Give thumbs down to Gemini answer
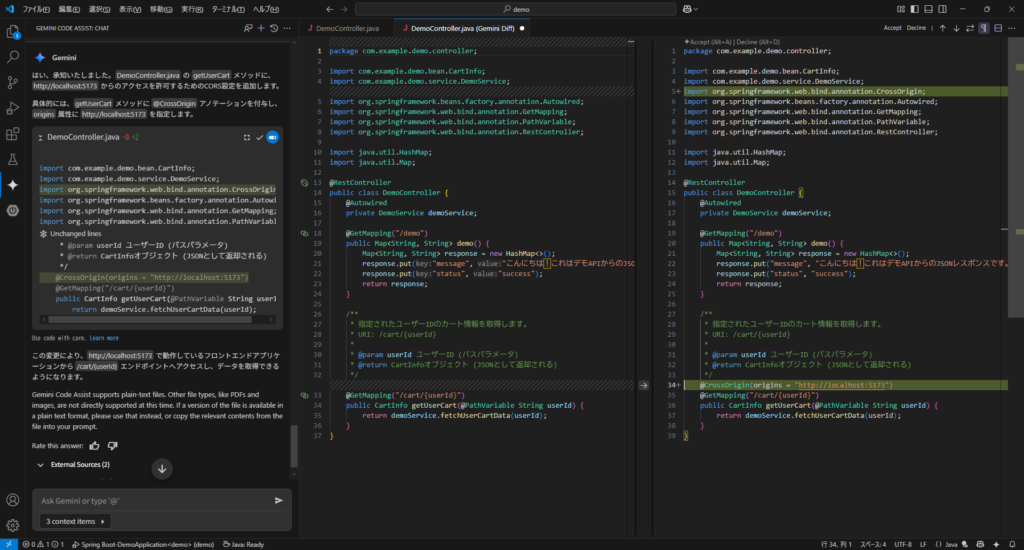This screenshot has width=1024, height=550. (x=112, y=445)
